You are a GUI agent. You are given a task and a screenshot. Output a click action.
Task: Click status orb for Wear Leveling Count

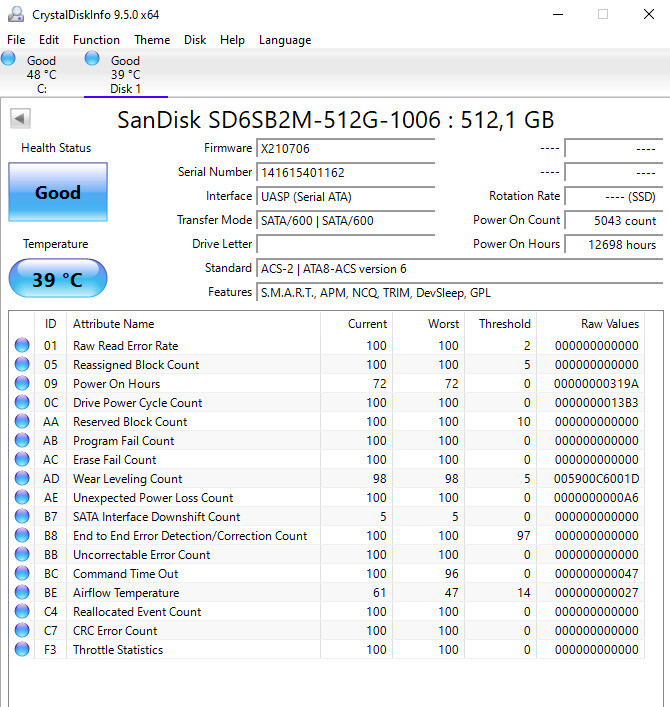(x=22, y=479)
